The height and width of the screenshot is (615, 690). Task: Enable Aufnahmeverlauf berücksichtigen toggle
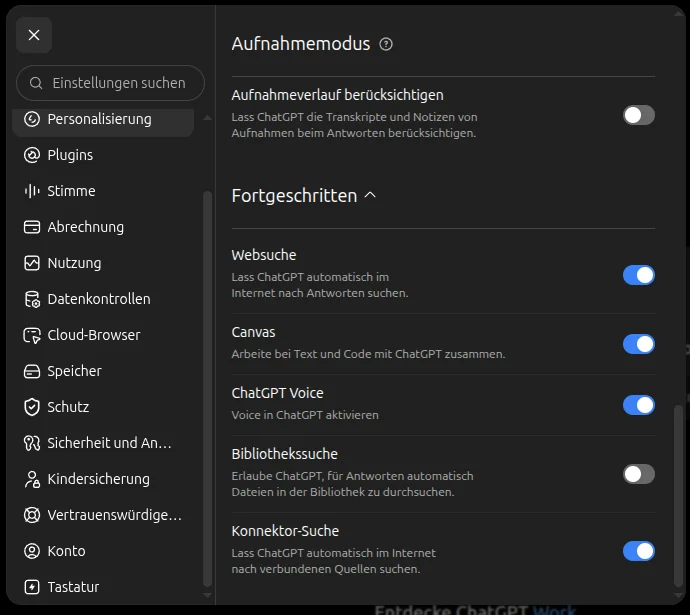coord(639,115)
